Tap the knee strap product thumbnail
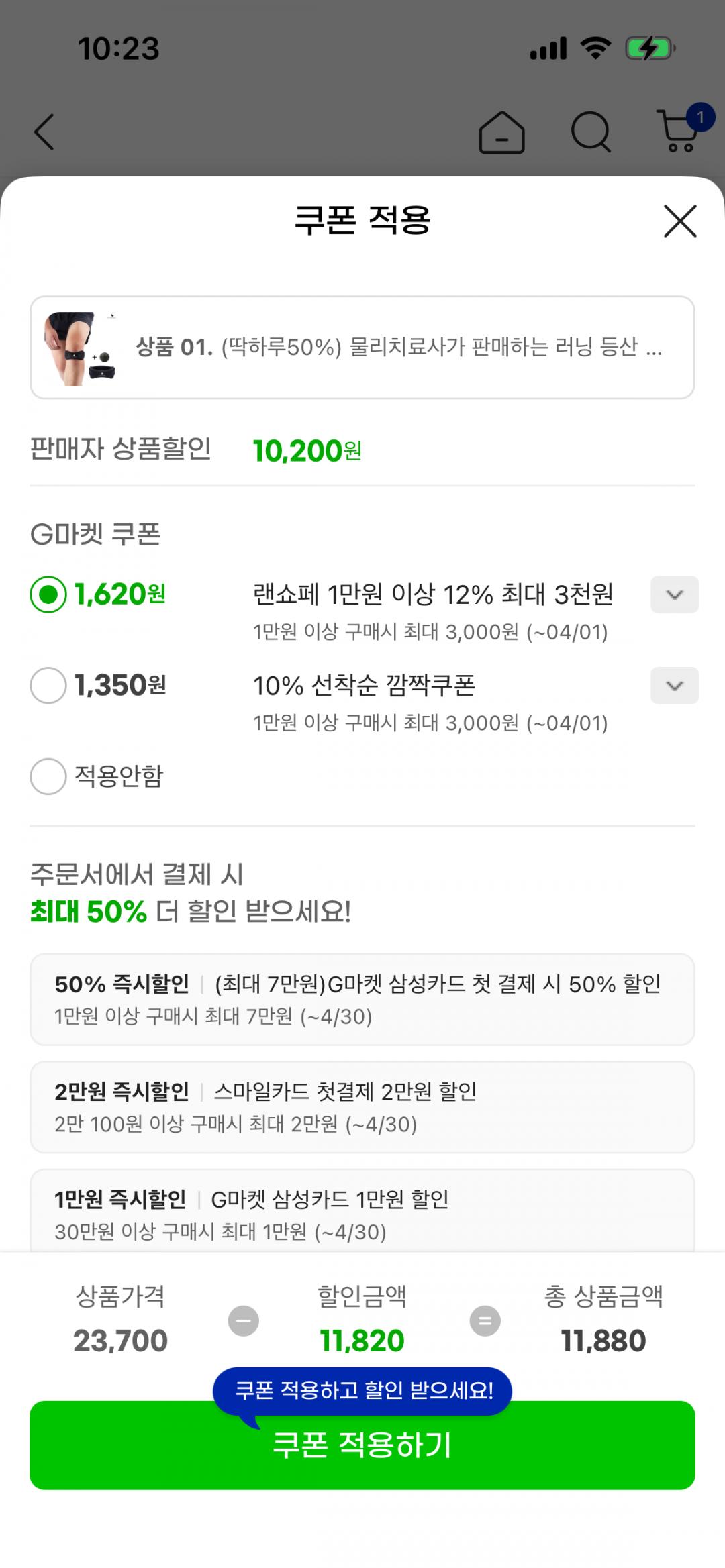This screenshot has height=1568, width=725. (80, 348)
